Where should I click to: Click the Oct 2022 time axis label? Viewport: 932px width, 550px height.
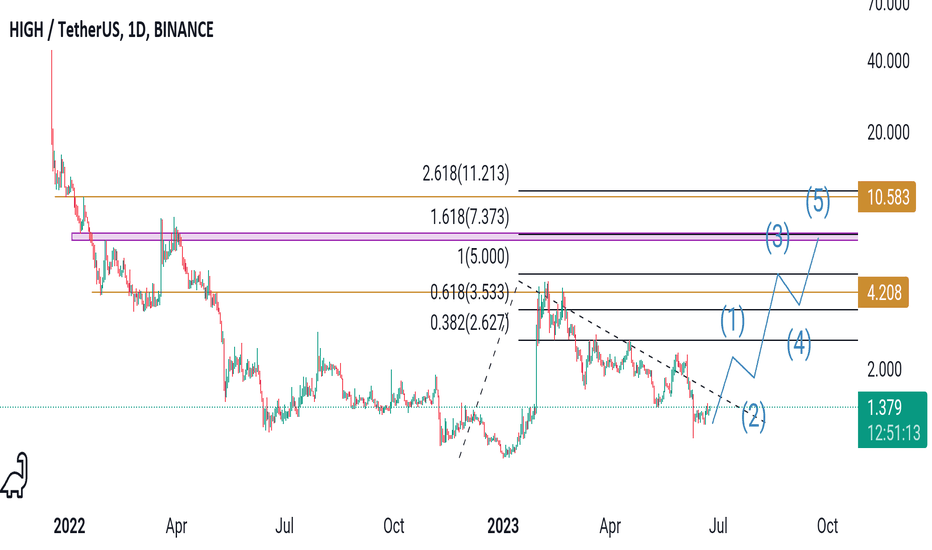[x=393, y=526]
